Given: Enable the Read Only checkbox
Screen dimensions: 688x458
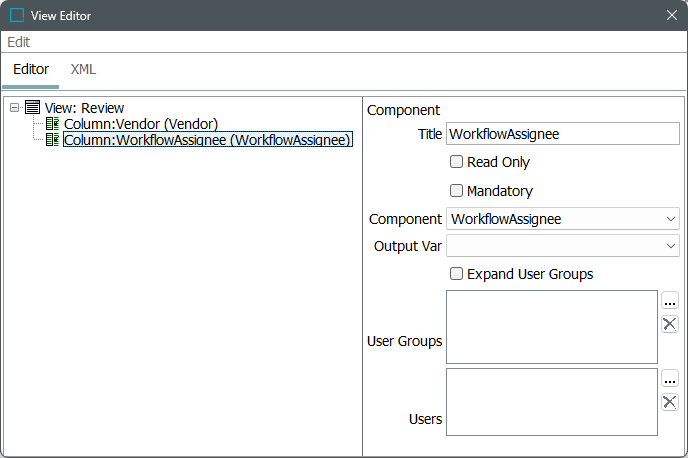Looking at the screenshot, I should pos(456,162).
